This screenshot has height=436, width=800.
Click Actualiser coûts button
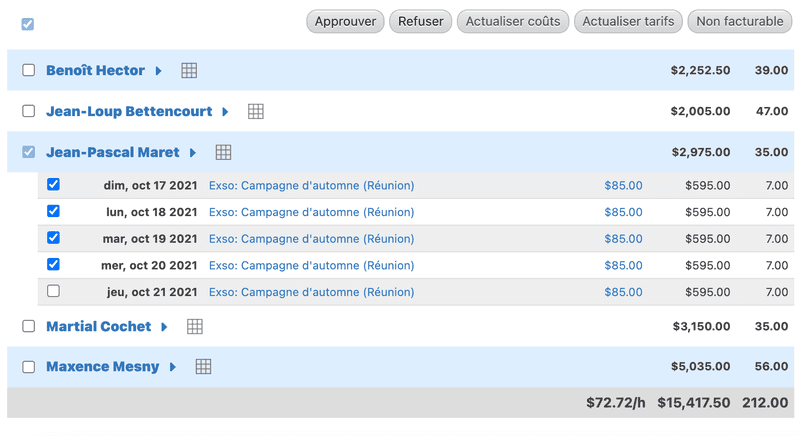click(513, 21)
